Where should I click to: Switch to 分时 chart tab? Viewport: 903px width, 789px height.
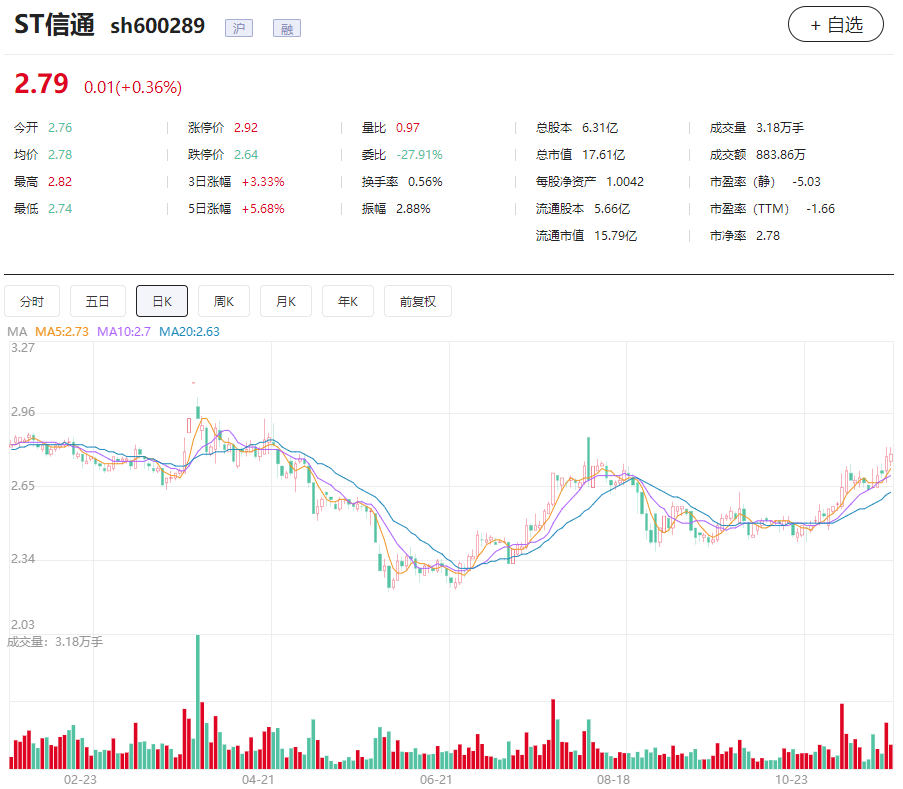pos(32,301)
